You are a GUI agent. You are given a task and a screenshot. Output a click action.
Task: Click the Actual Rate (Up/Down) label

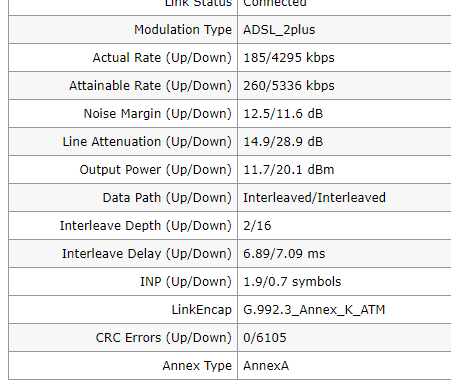[162, 58]
